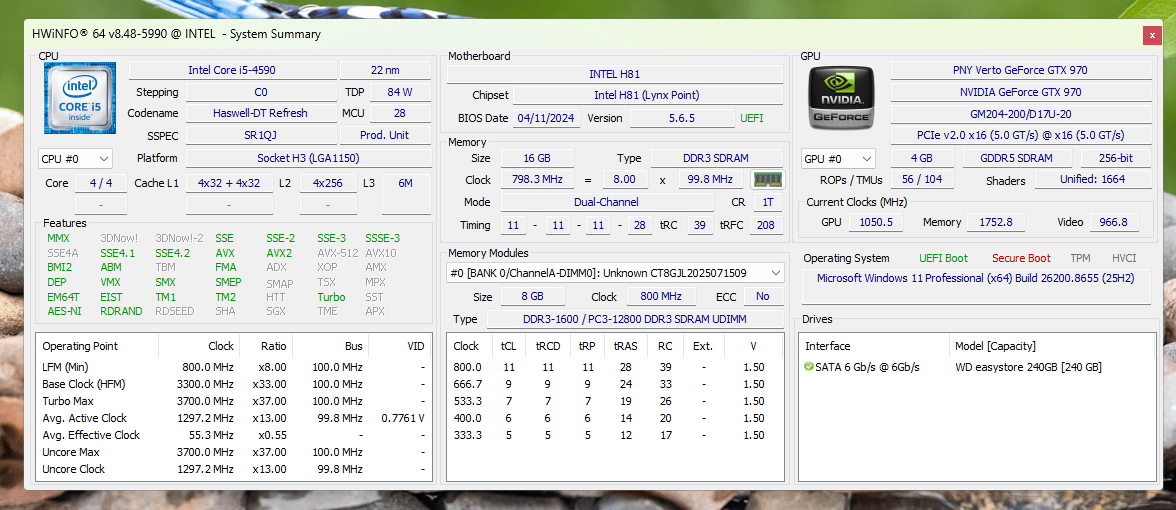The image size is (1176, 510).
Task: Click the module clock 800 MHz field
Action: click(661, 296)
